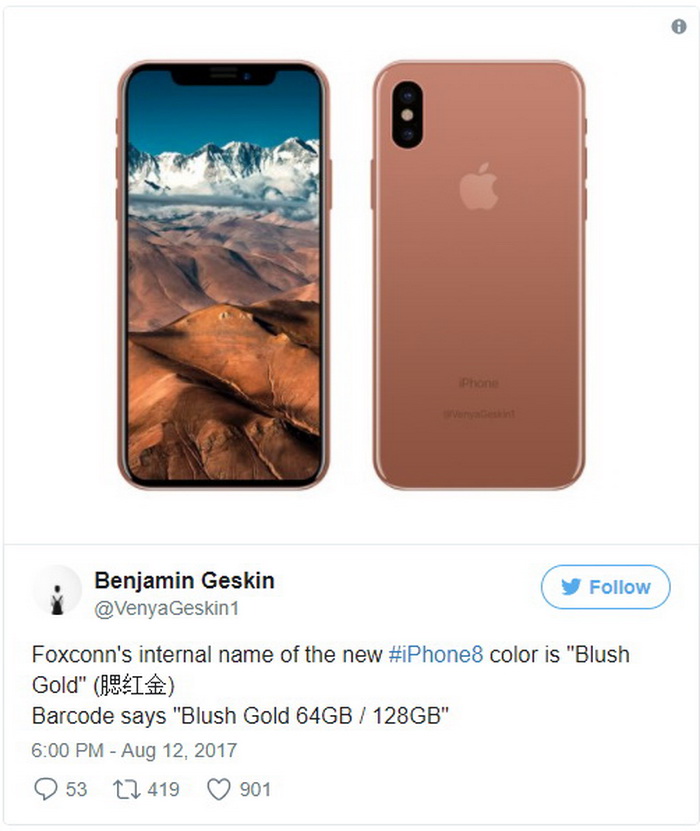Click the reply speech bubble icon
This screenshot has width=700, height=831.
[46, 789]
